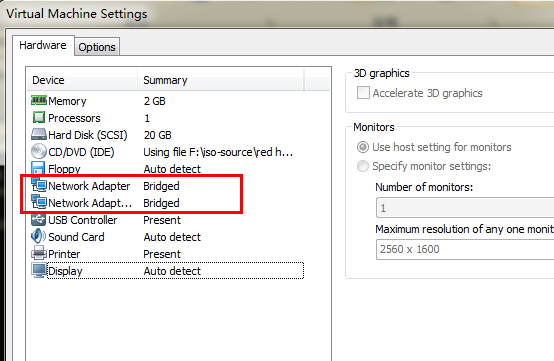
Task: Switch to the Hardware tab
Action: pos(43,45)
